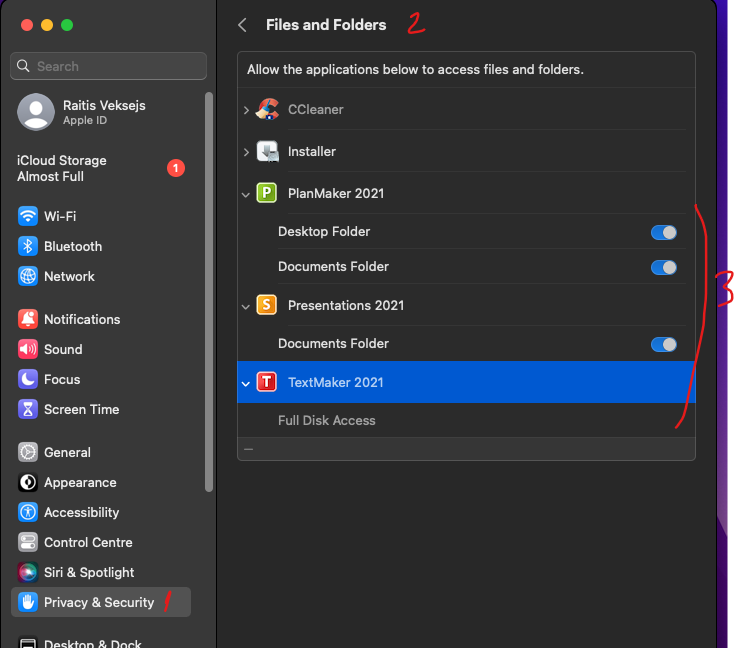This screenshot has width=736, height=648.
Task: Expand the CCleaner entry
Action: tap(246, 110)
